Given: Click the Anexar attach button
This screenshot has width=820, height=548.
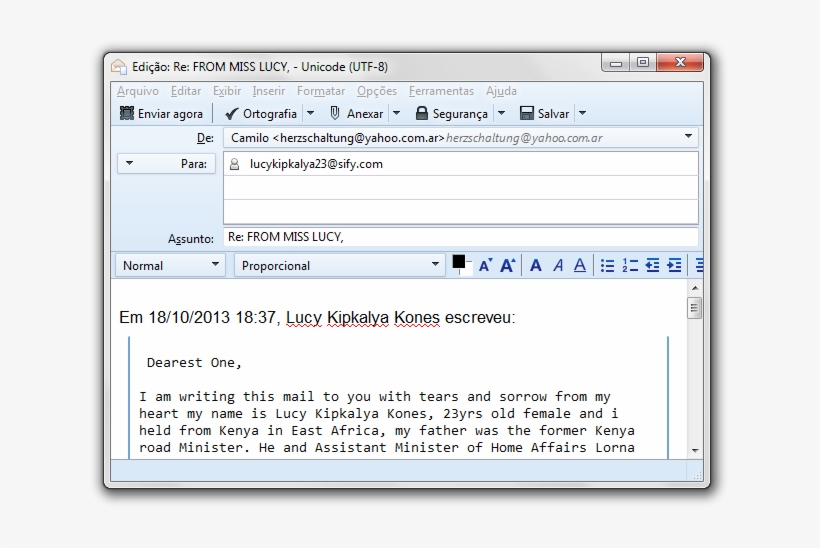Looking at the screenshot, I should pyautogui.click(x=357, y=113).
